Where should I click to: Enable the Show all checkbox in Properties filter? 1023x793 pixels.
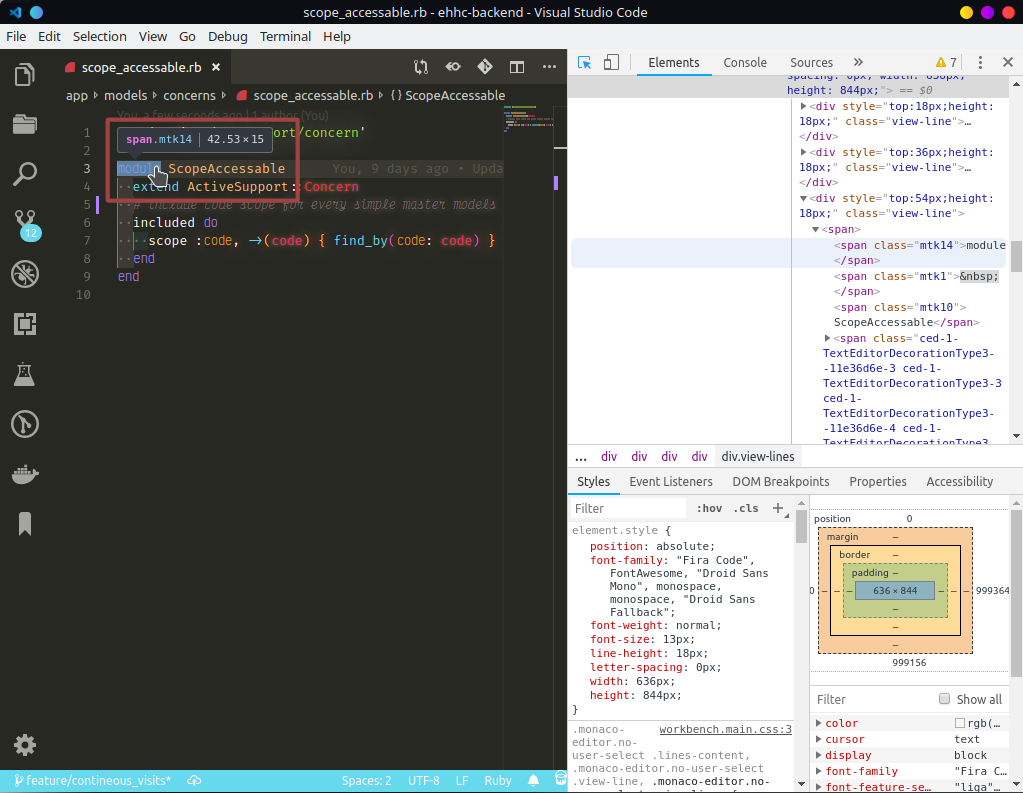[x=944, y=698]
